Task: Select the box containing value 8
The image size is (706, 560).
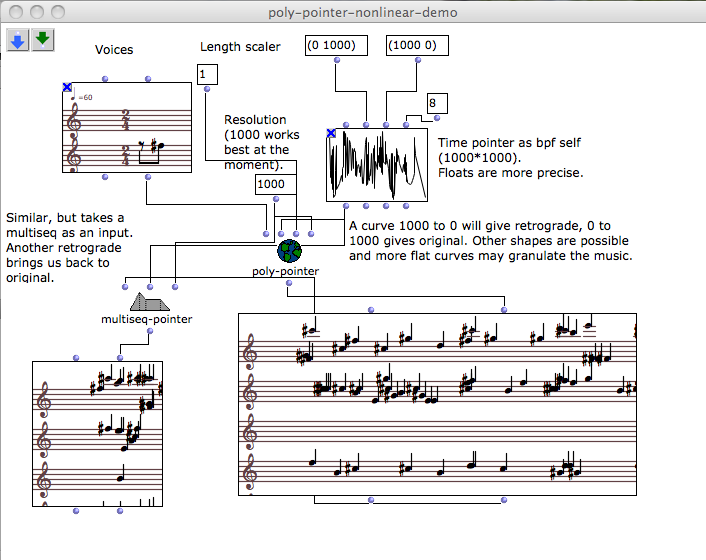Action: (437, 104)
